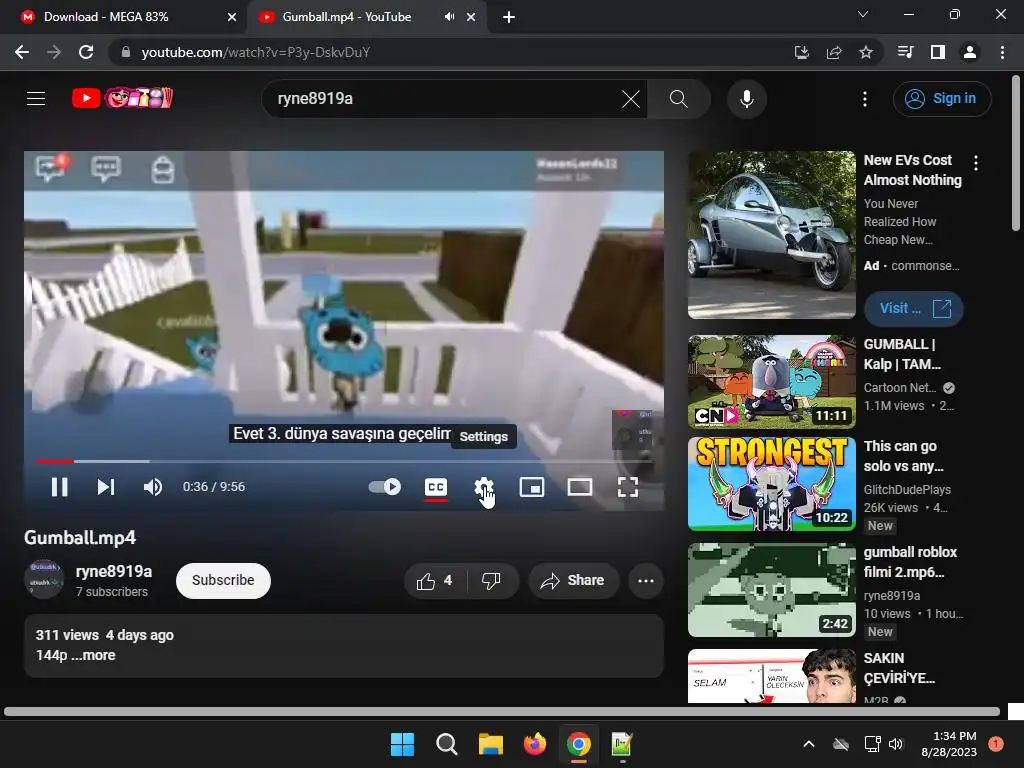Screen dimensions: 1024x768
Task: Click the horizontal page scrollbar
Action: coord(502,711)
